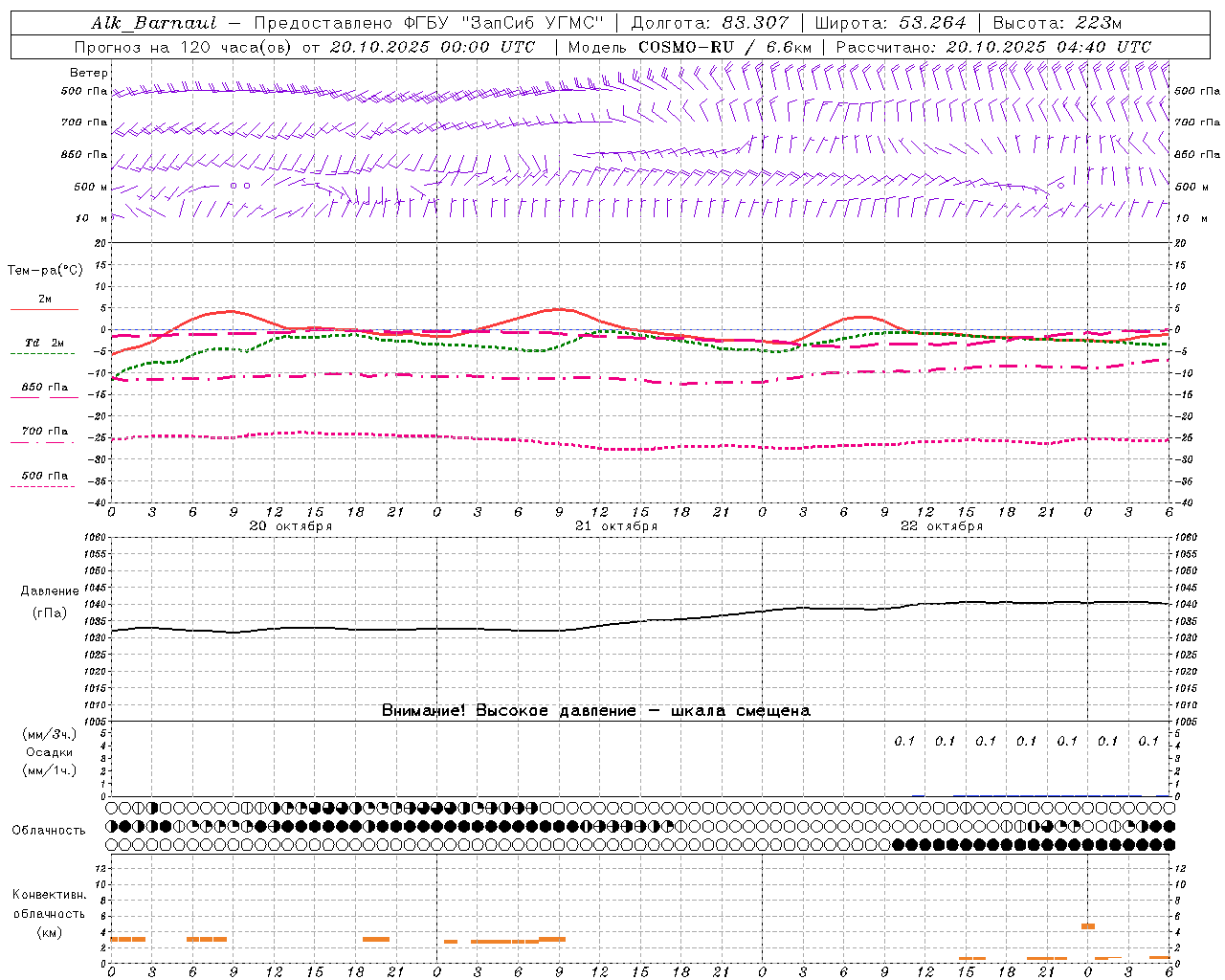Click the high pressure warning text
This screenshot has width=1225, height=980.
tap(596, 711)
